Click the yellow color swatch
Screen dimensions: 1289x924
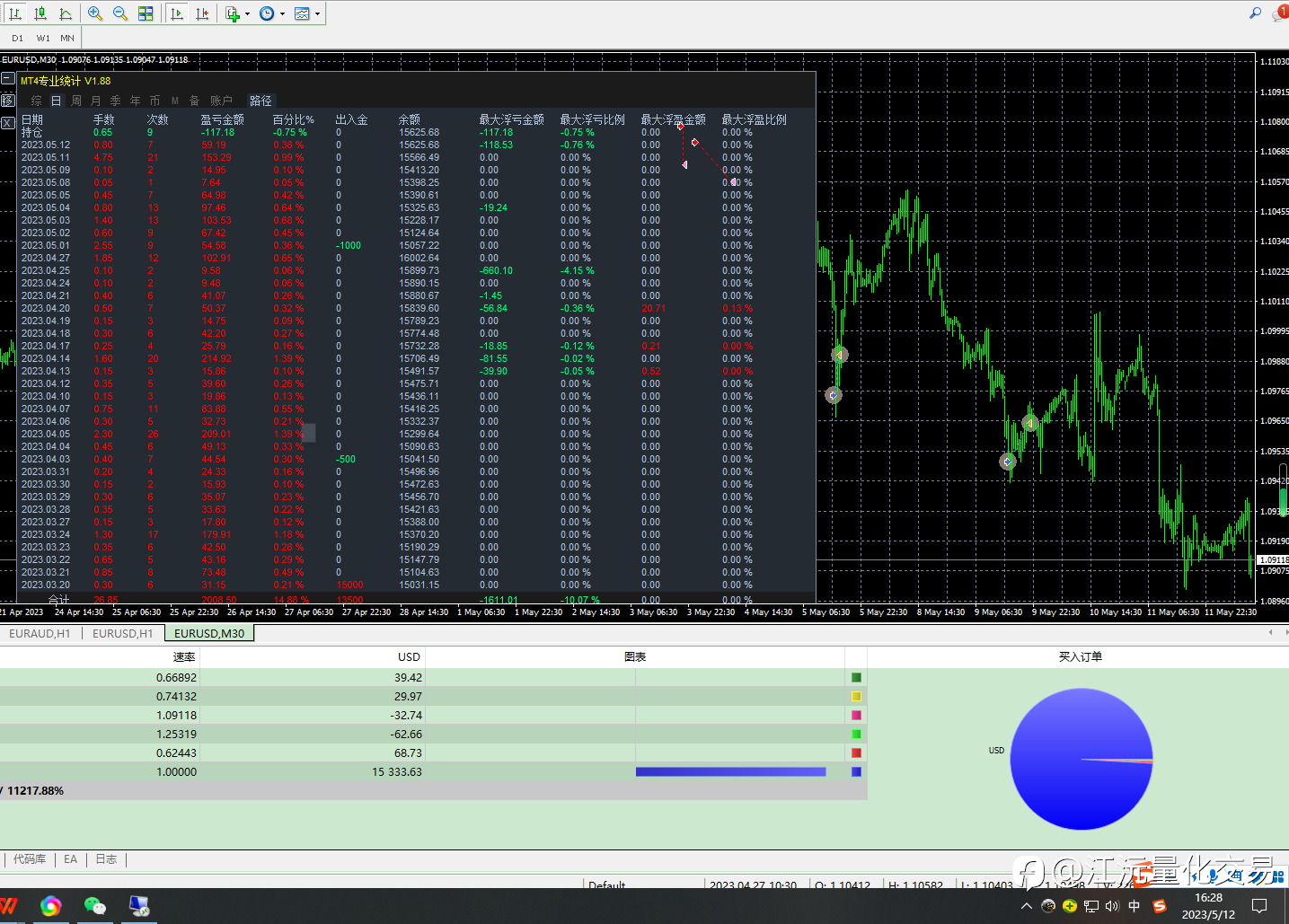click(x=856, y=696)
